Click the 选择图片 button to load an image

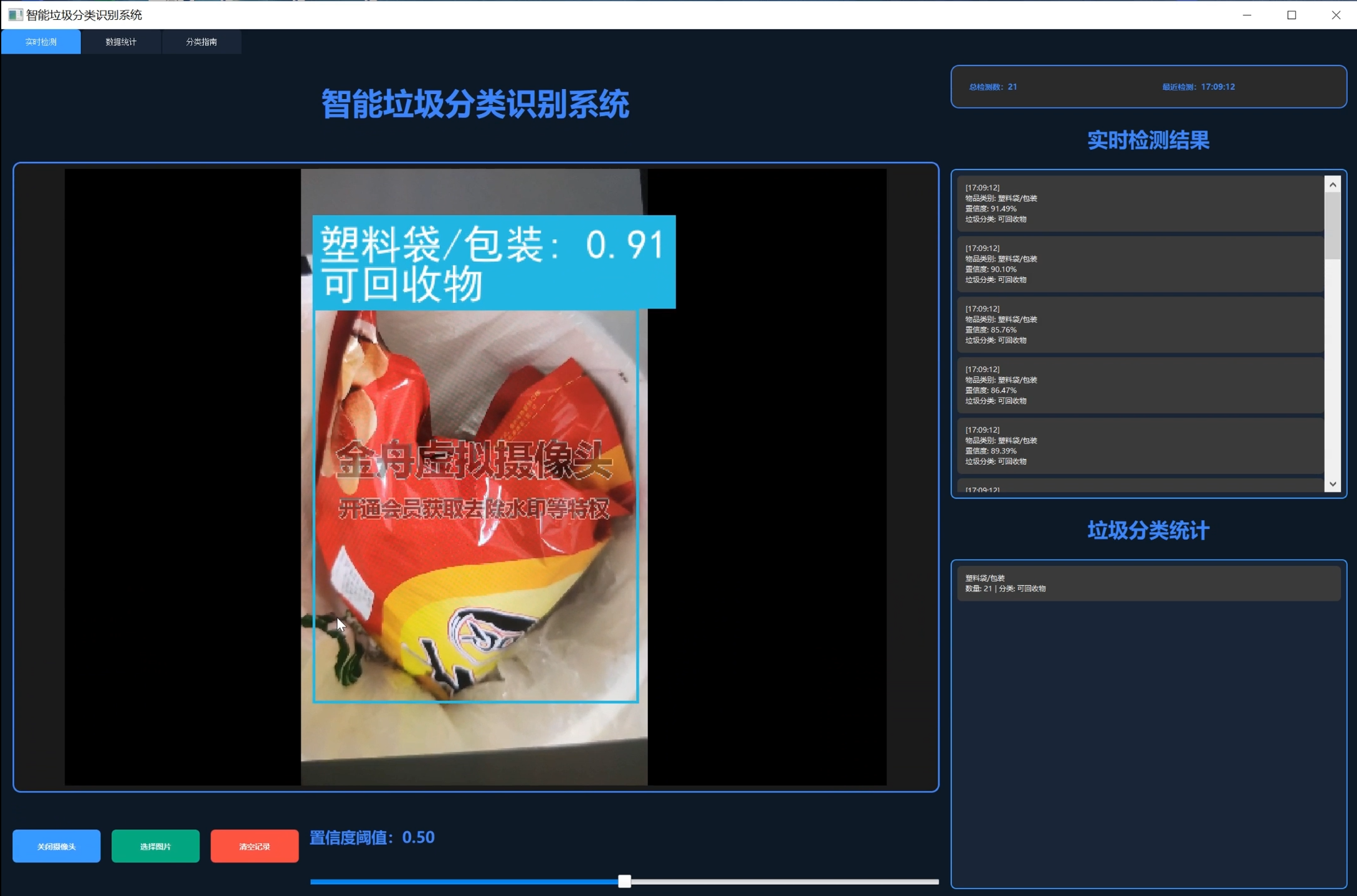tap(155, 846)
